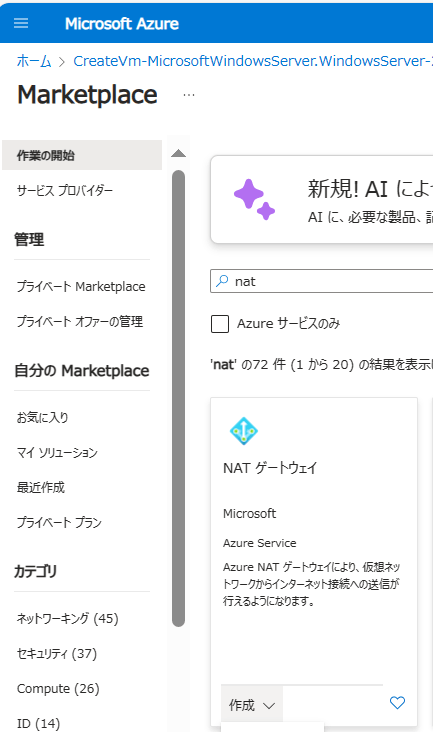This screenshot has height=732, width=433.
Task: Open the NAT ゲートウェイ card title
Action: pyautogui.click(x=270, y=468)
